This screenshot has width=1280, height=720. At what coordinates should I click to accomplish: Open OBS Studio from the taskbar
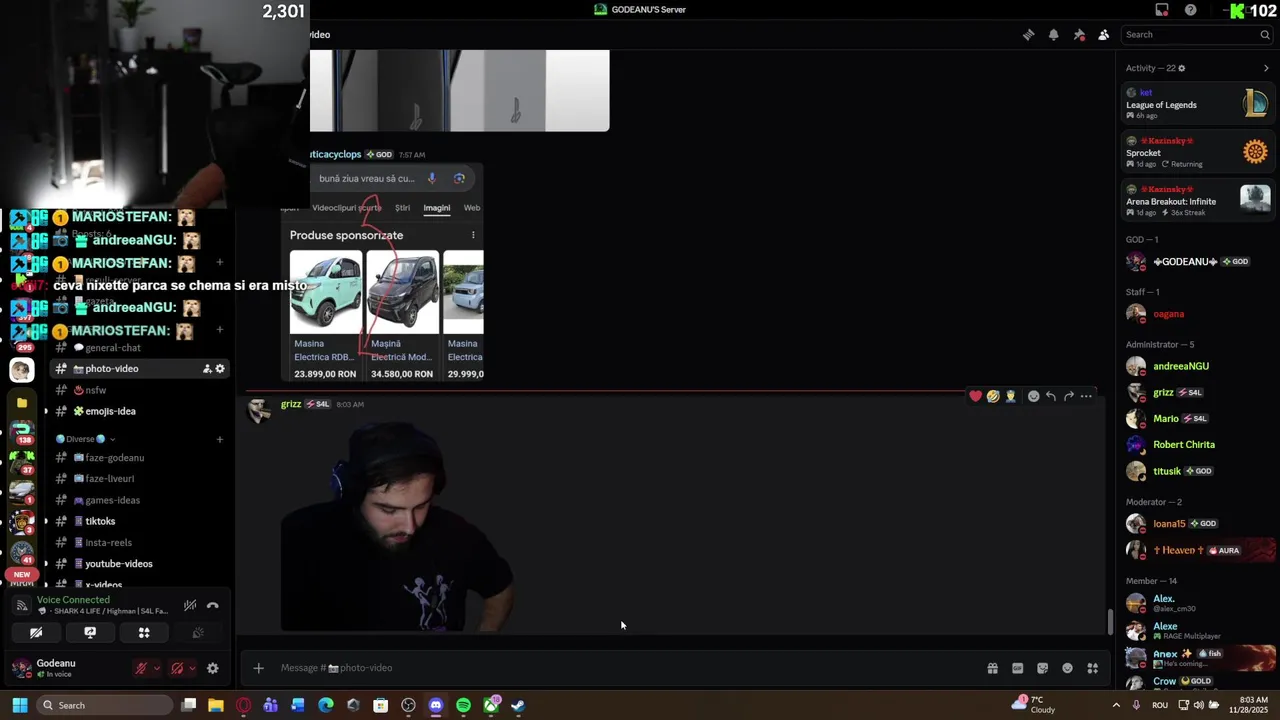(408, 705)
